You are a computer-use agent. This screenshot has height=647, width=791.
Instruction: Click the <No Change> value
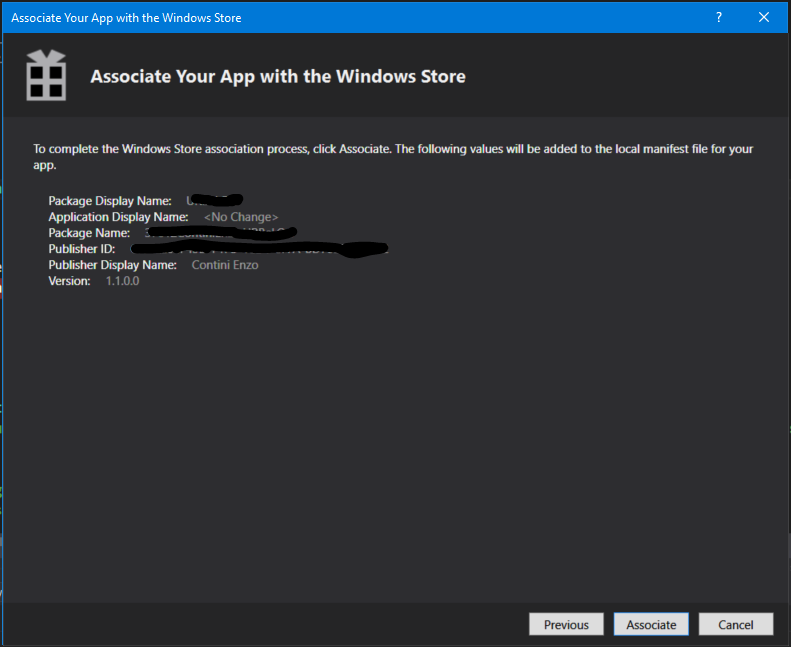point(241,217)
